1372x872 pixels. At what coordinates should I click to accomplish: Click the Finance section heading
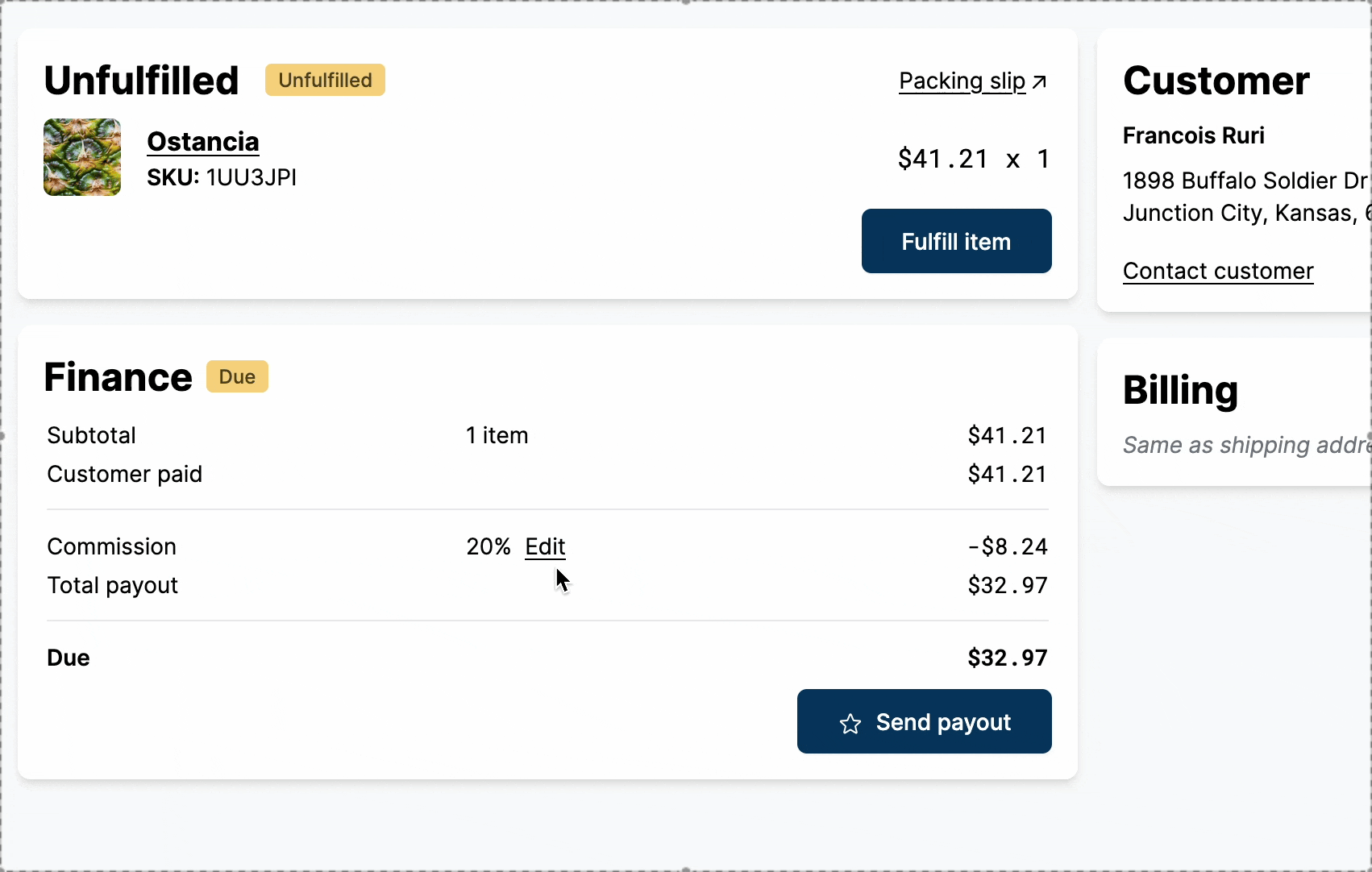pos(118,377)
